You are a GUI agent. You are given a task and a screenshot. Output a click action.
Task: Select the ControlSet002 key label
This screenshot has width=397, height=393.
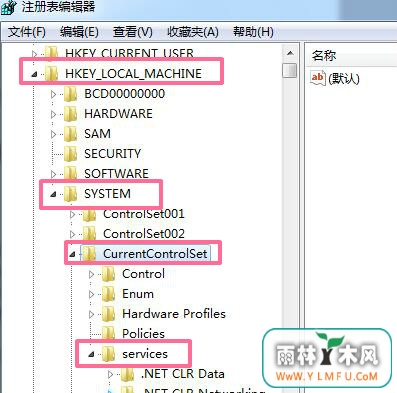pos(144,234)
